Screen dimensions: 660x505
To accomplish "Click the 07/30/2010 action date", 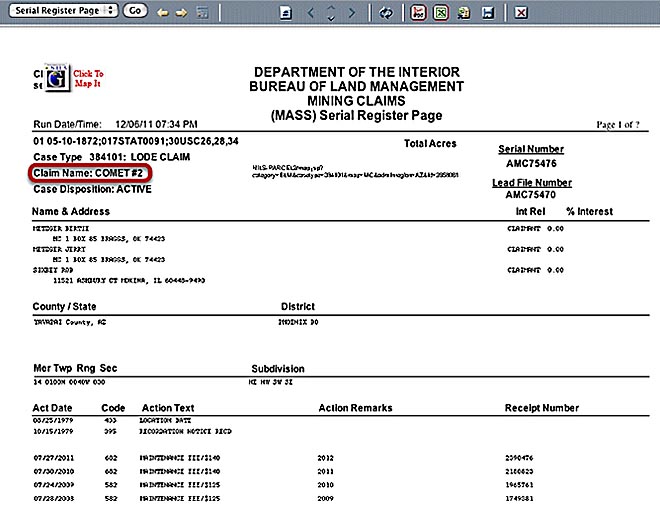I will pyautogui.click(x=53, y=471).
